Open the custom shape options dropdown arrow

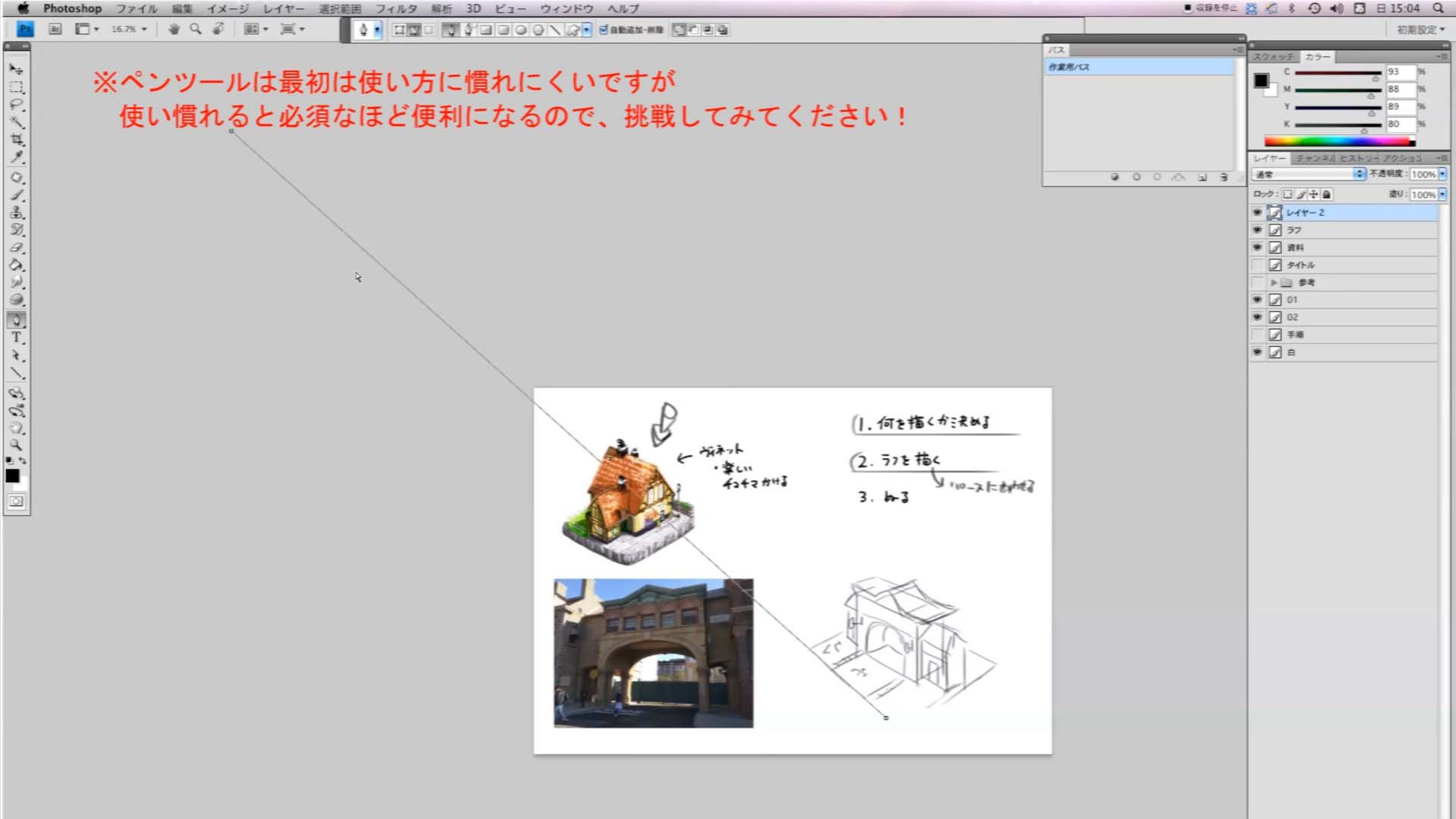[587, 30]
